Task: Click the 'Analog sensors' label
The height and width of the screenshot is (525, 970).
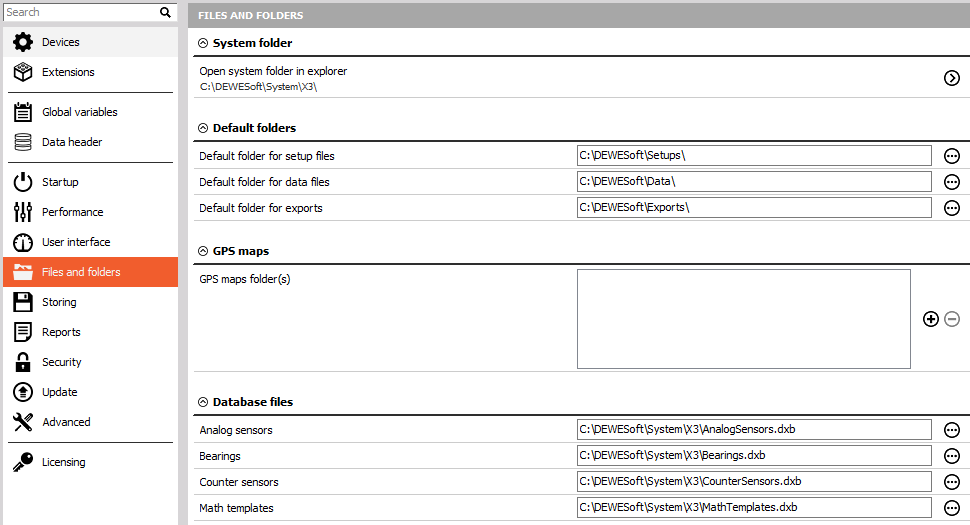Action: click(x=236, y=430)
